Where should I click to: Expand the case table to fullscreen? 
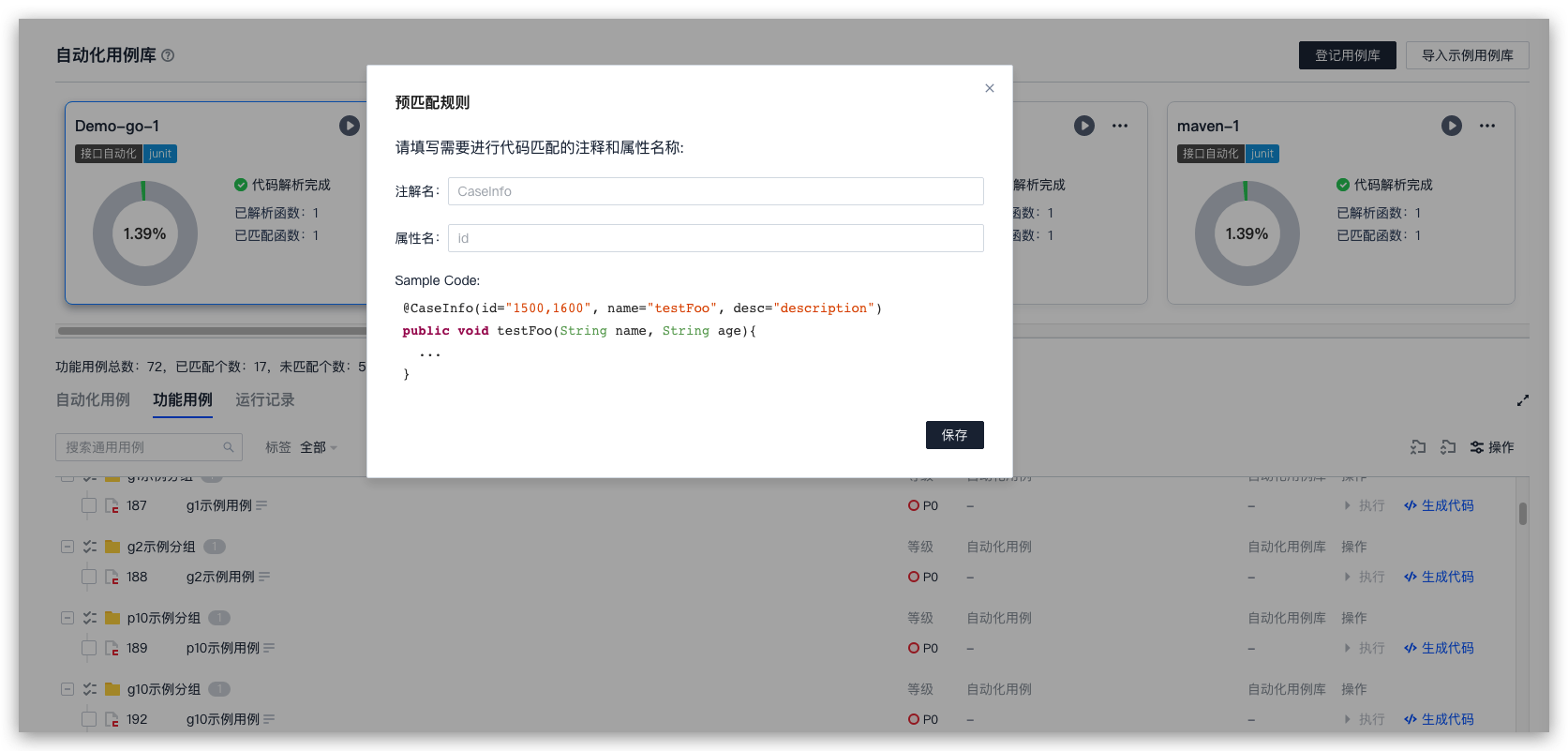(1523, 400)
